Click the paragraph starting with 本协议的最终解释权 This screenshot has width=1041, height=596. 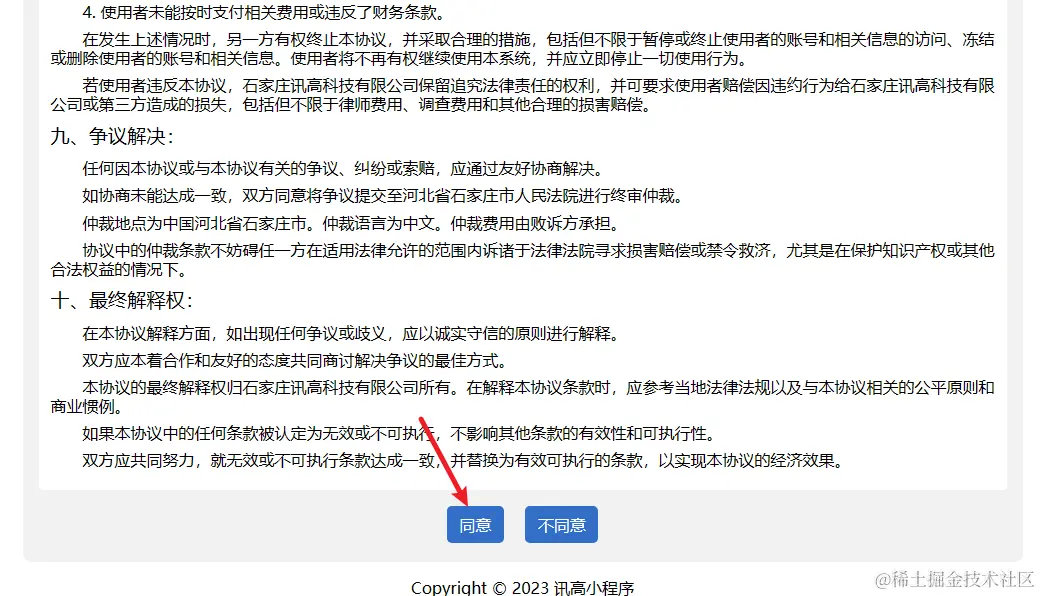pyautogui.click(x=522, y=397)
